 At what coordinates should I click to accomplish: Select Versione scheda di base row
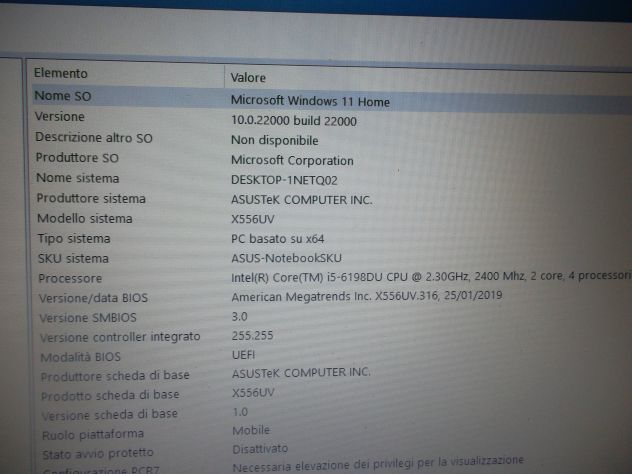(x=110, y=415)
